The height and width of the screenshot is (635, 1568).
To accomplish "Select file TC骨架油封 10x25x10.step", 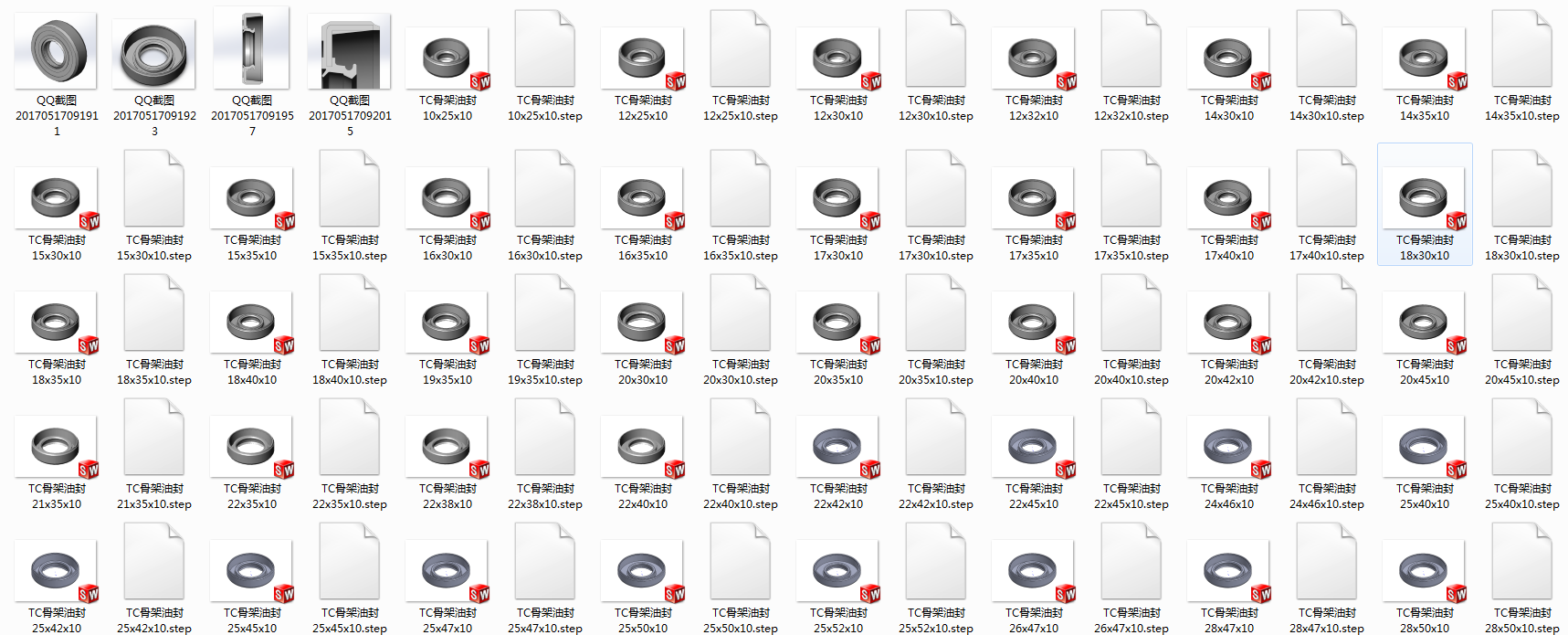I will tap(545, 49).
